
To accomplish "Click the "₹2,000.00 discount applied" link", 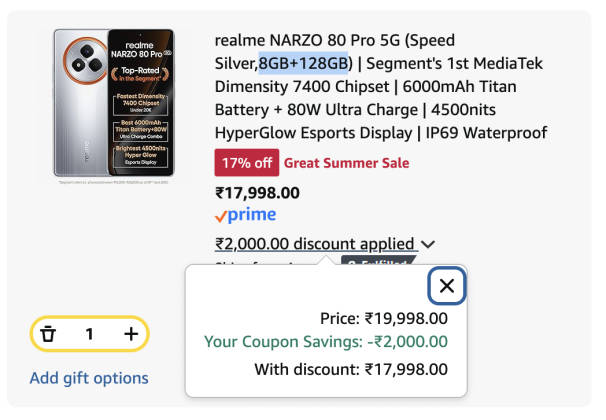I will 314,243.
